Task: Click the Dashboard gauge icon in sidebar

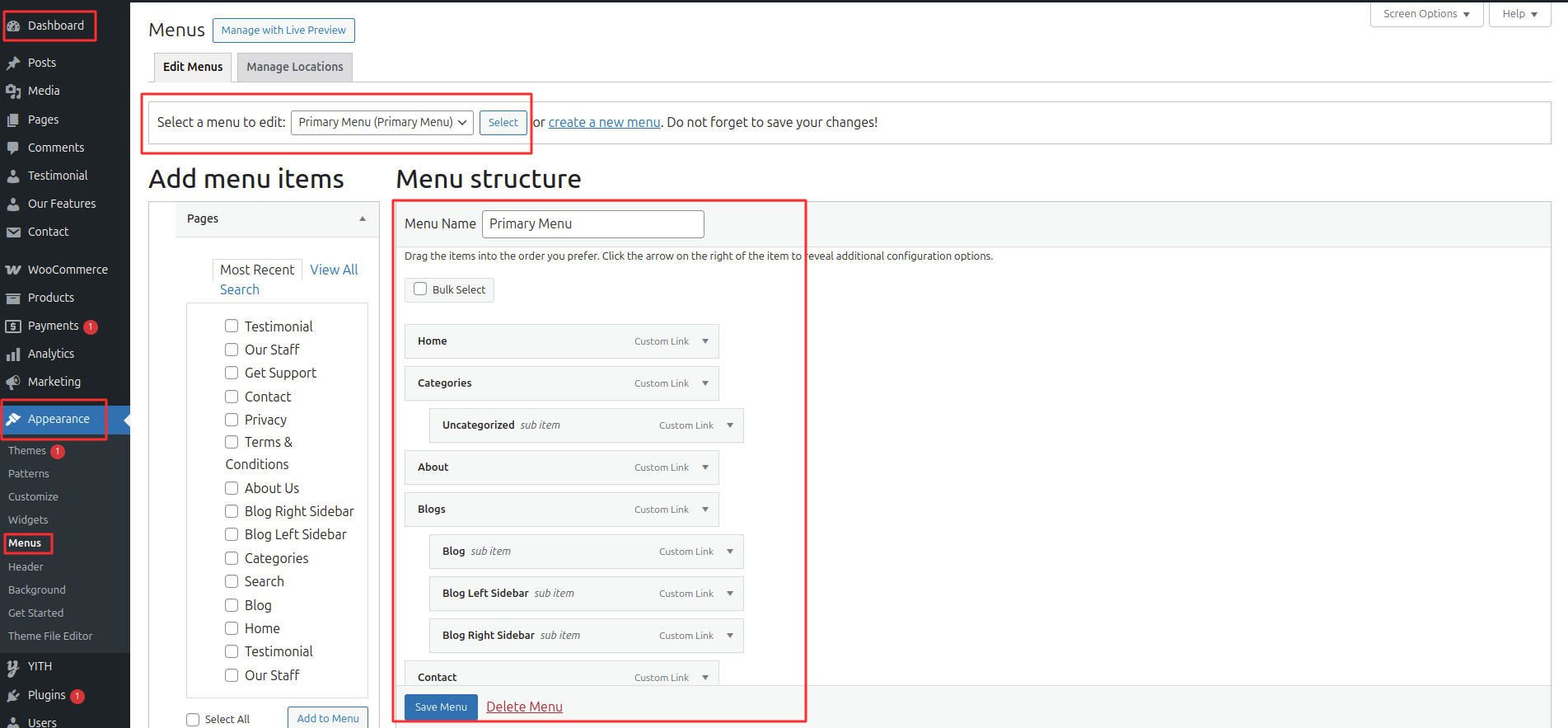Action: (x=13, y=26)
